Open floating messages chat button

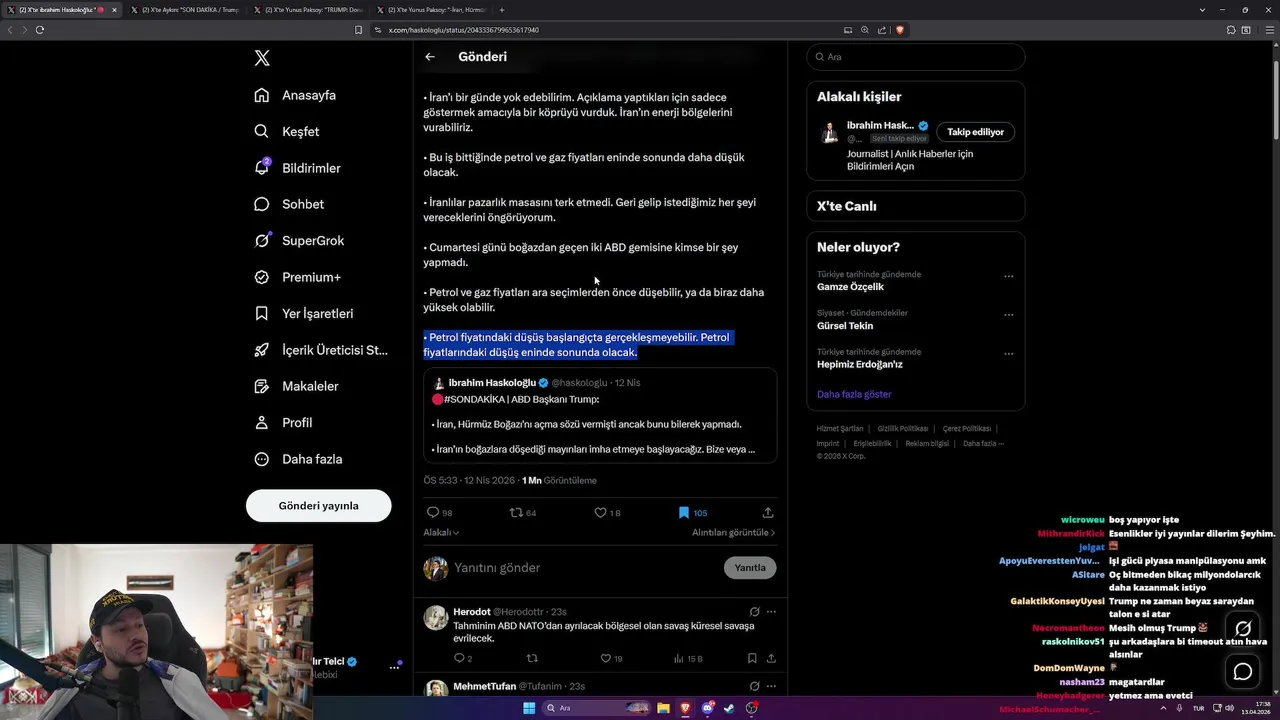coord(1243,672)
